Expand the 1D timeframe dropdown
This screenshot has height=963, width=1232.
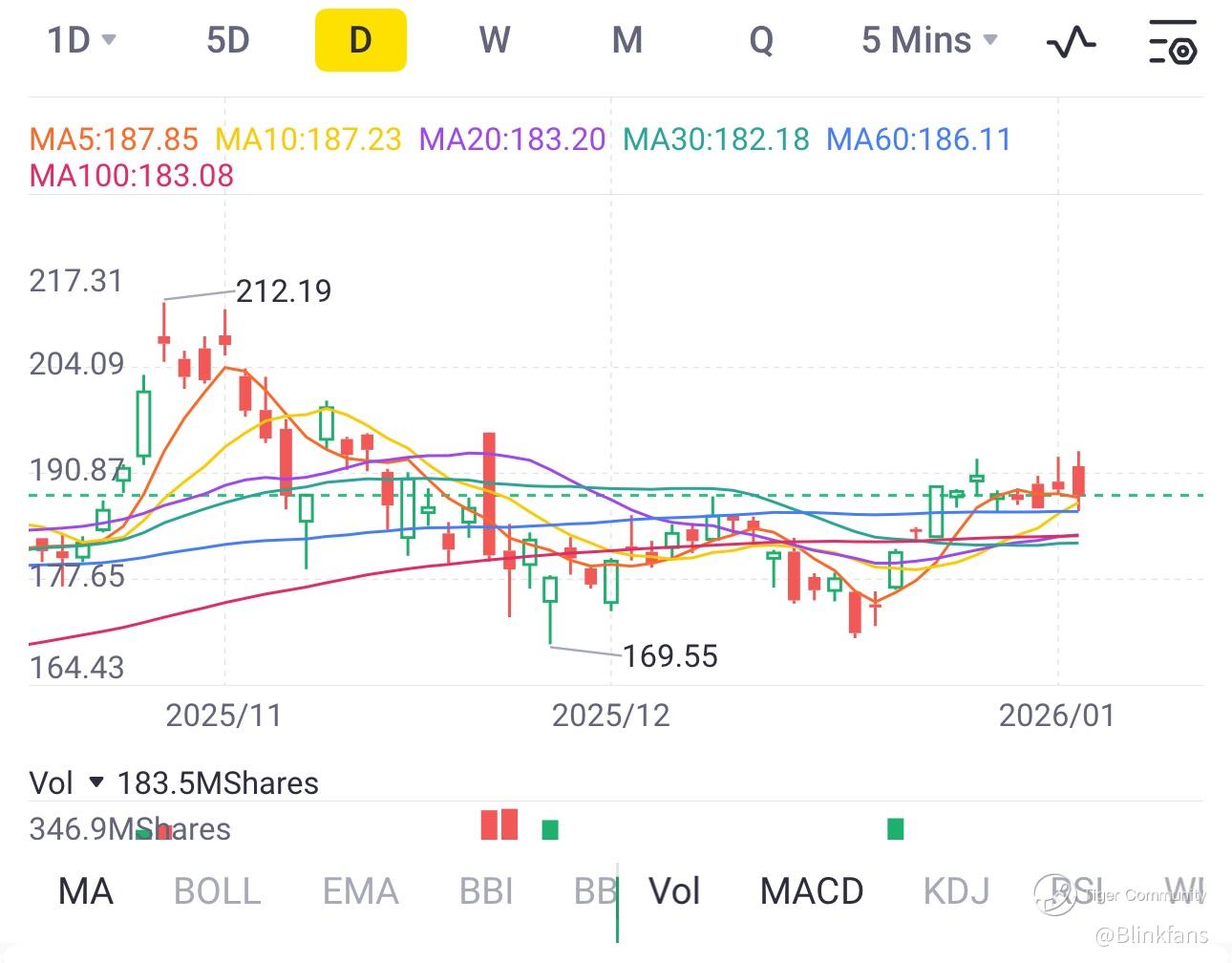point(82,40)
